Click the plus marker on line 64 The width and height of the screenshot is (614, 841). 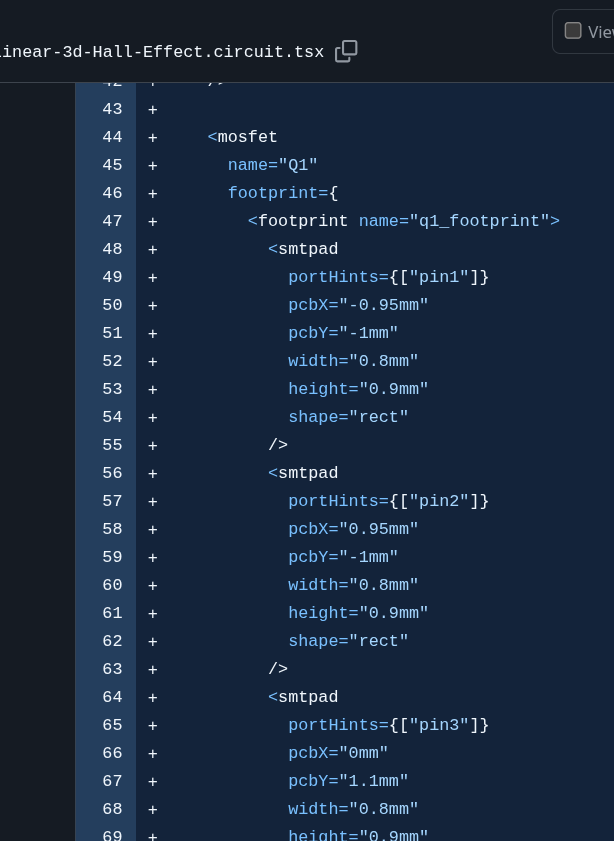point(153,698)
